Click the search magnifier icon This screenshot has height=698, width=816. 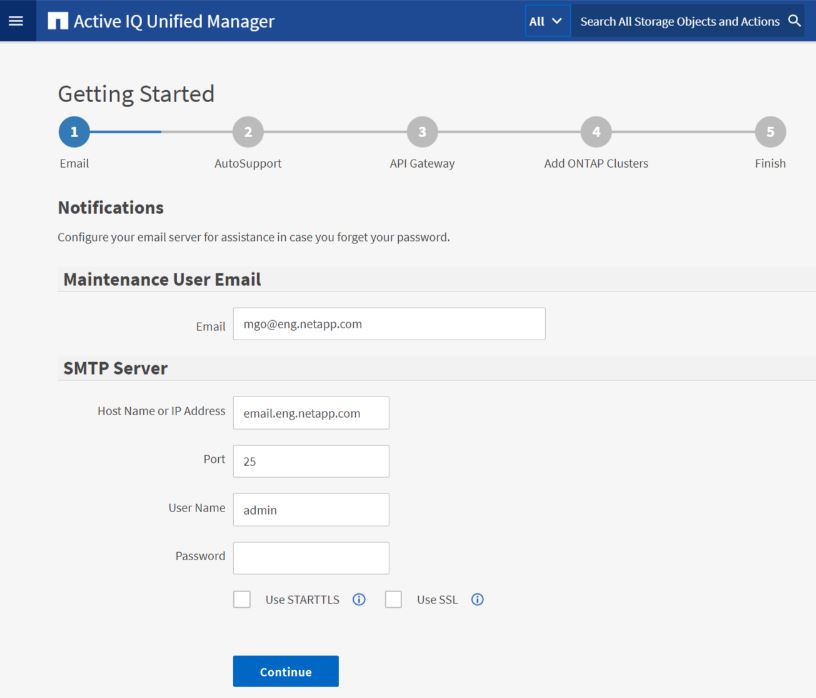tap(794, 20)
